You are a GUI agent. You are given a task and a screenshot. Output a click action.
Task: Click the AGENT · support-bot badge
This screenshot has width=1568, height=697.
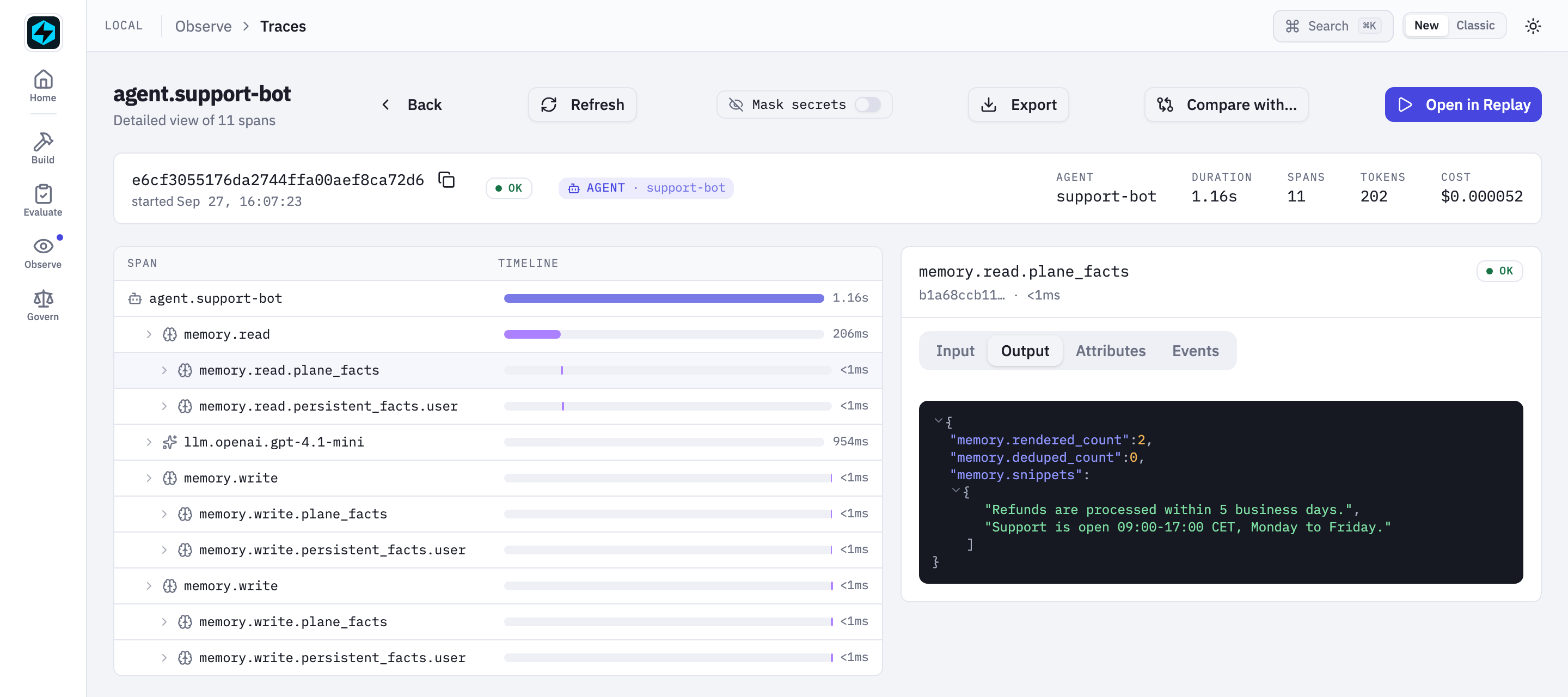coord(646,188)
